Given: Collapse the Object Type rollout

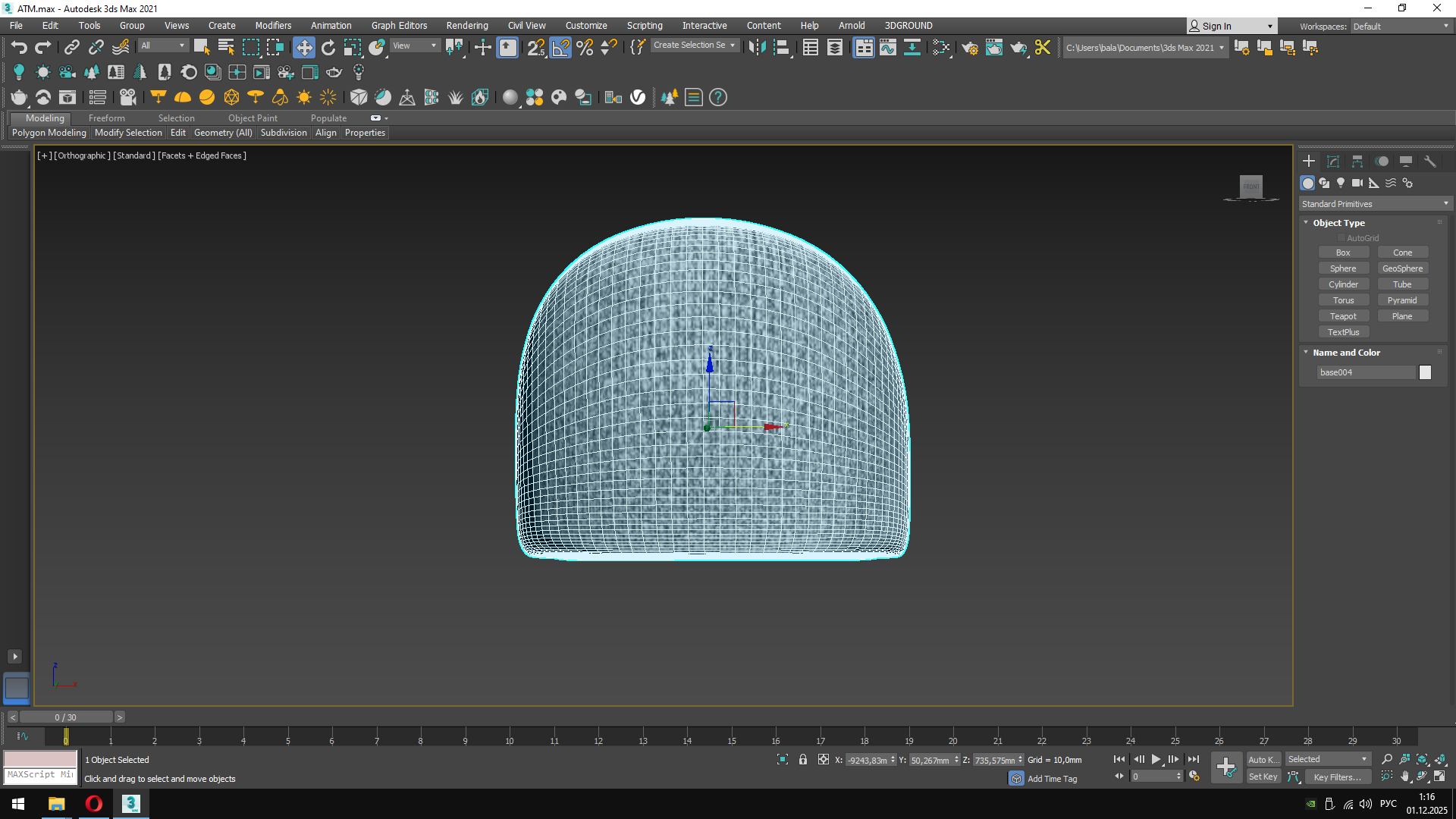Looking at the screenshot, I should tap(1338, 223).
